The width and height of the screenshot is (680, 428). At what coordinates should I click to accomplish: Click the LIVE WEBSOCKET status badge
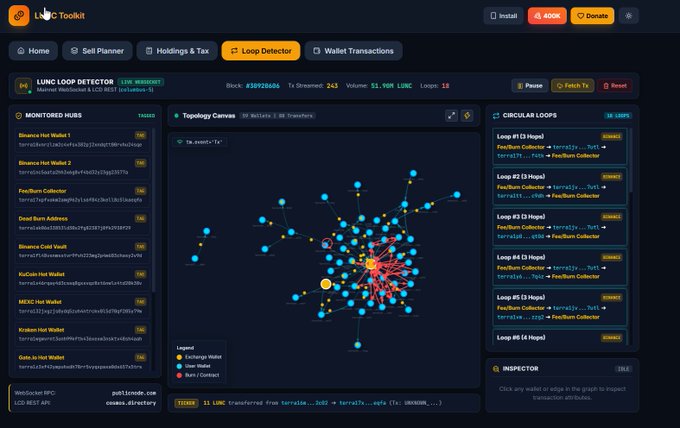141,82
